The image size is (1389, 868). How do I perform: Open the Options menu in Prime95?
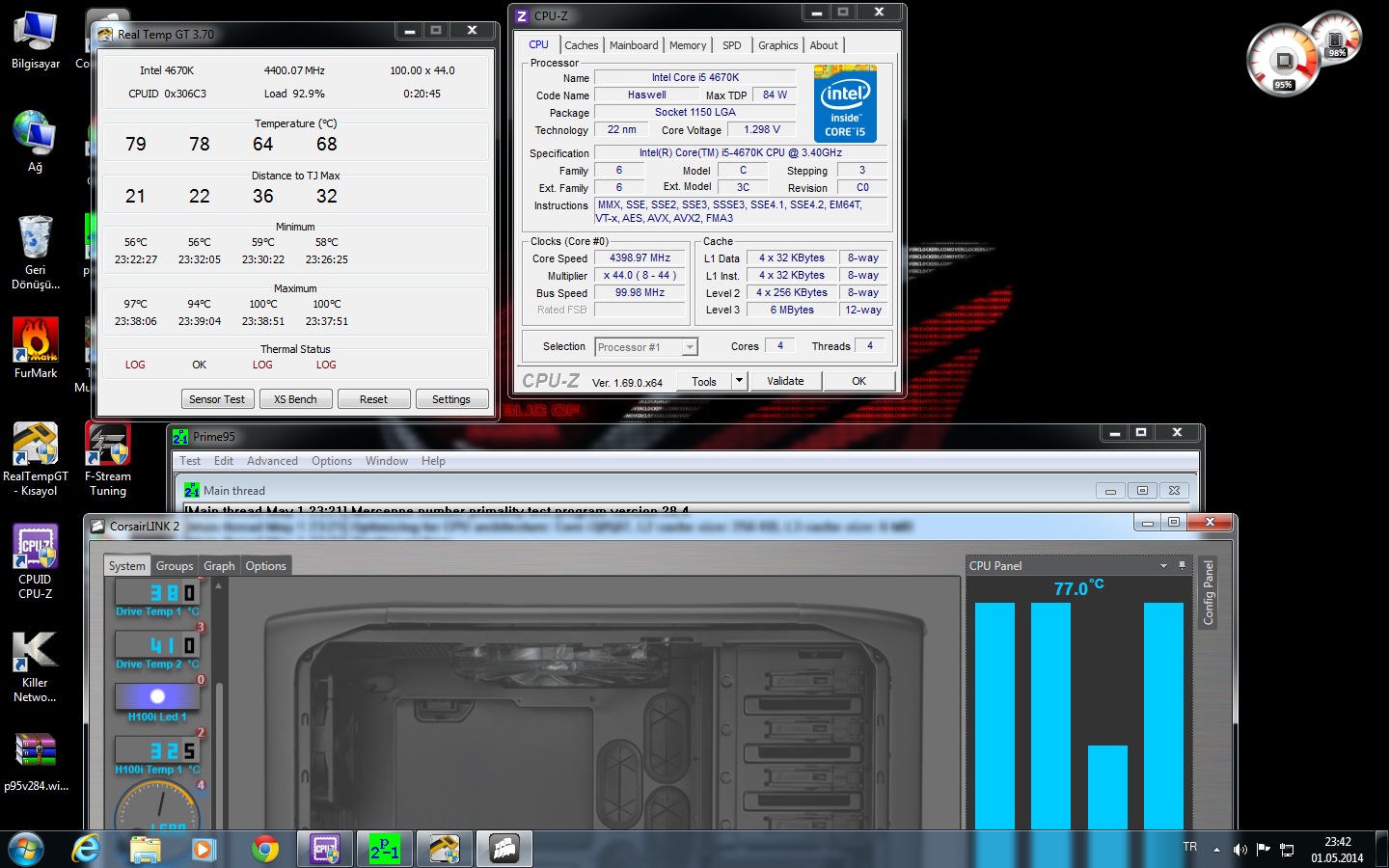click(x=332, y=461)
